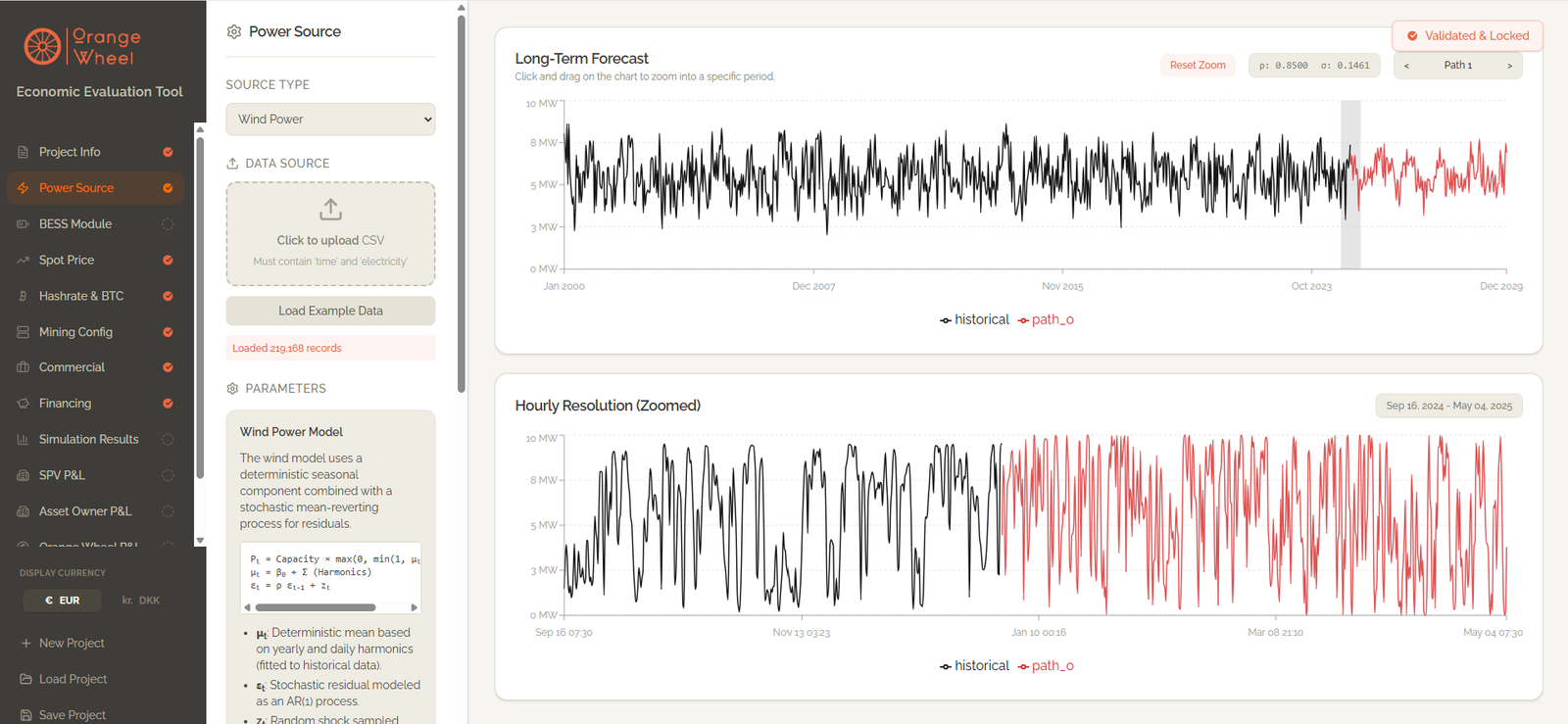
Task: Open the Mining Config section
Action: tap(95, 332)
